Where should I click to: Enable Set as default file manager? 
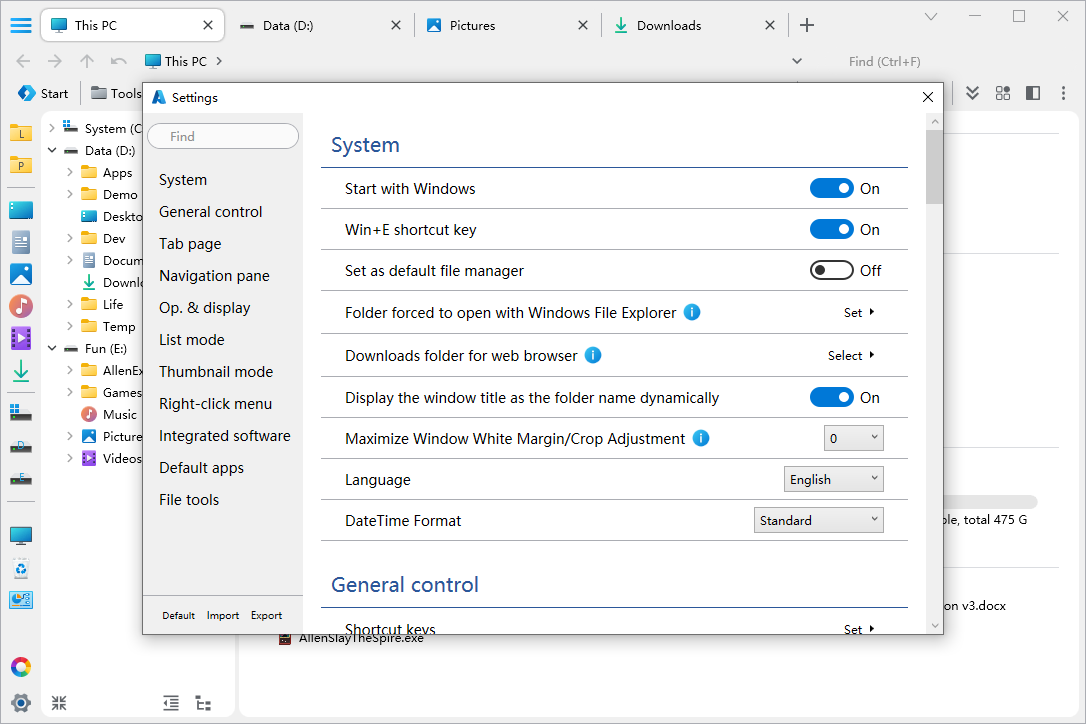831,270
